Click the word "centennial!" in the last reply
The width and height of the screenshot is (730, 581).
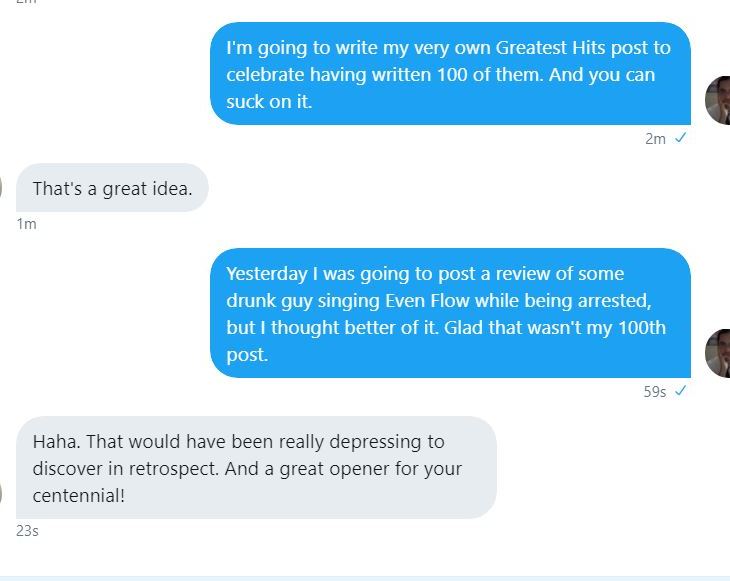(x=79, y=495)
